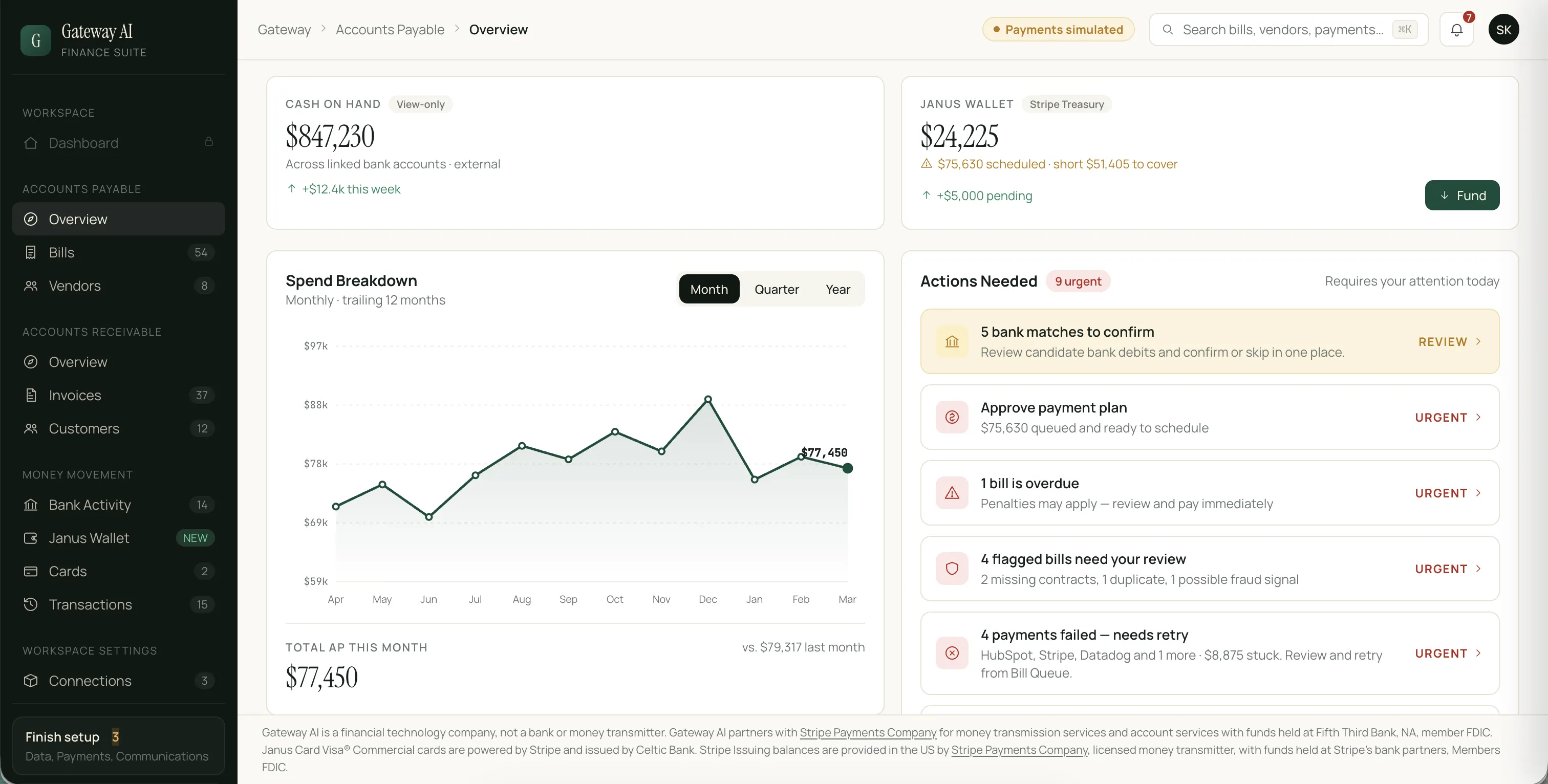Click the Janus Wallet sidebar icon

tap(31, 538)
